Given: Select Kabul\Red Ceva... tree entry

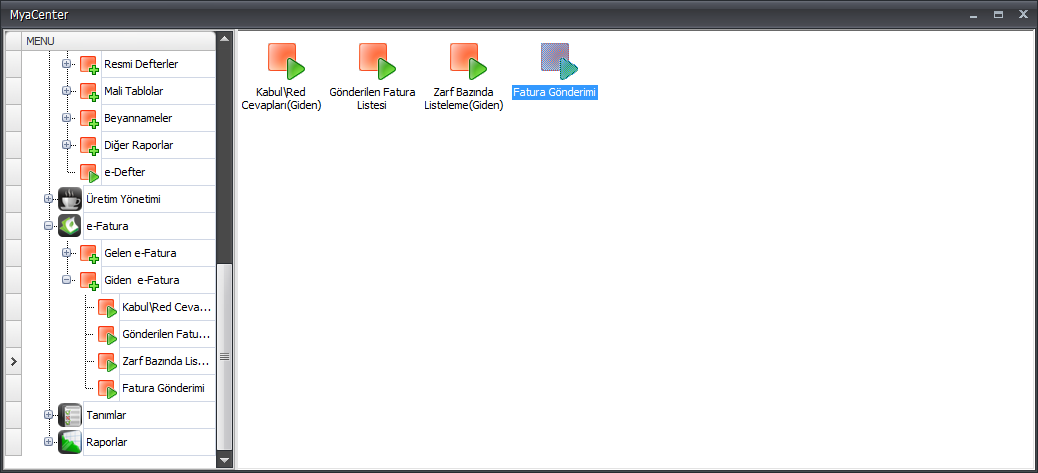Looking at the screenshot, I should pos(166,308).
